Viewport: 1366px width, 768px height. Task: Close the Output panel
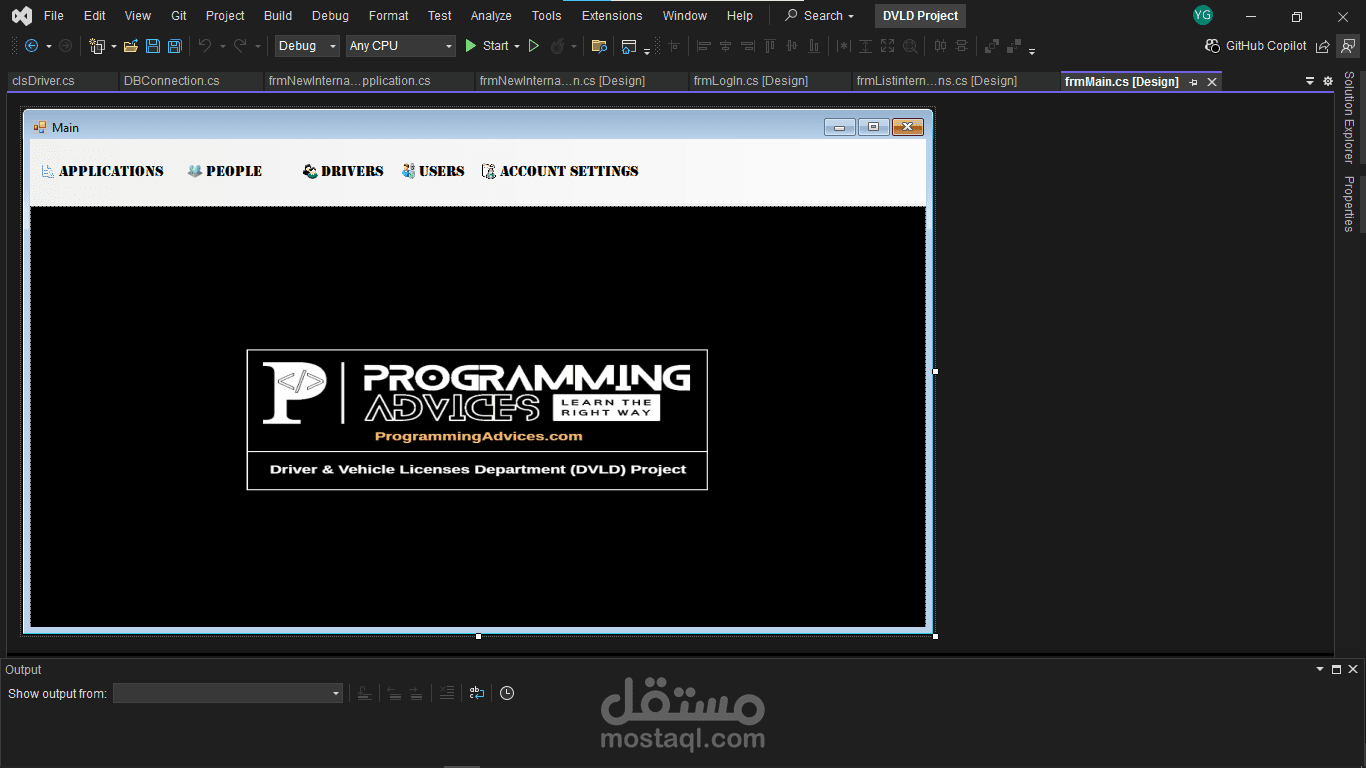point(1353,669)
